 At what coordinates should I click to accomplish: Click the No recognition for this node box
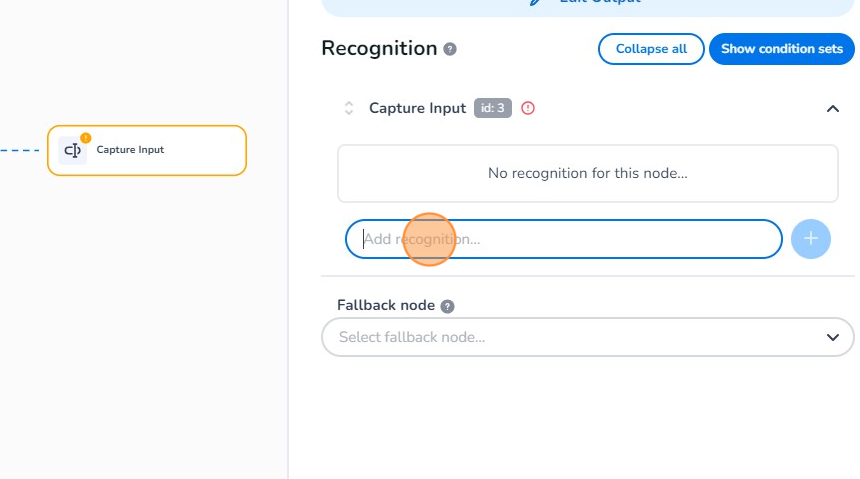tap(587, 173)
